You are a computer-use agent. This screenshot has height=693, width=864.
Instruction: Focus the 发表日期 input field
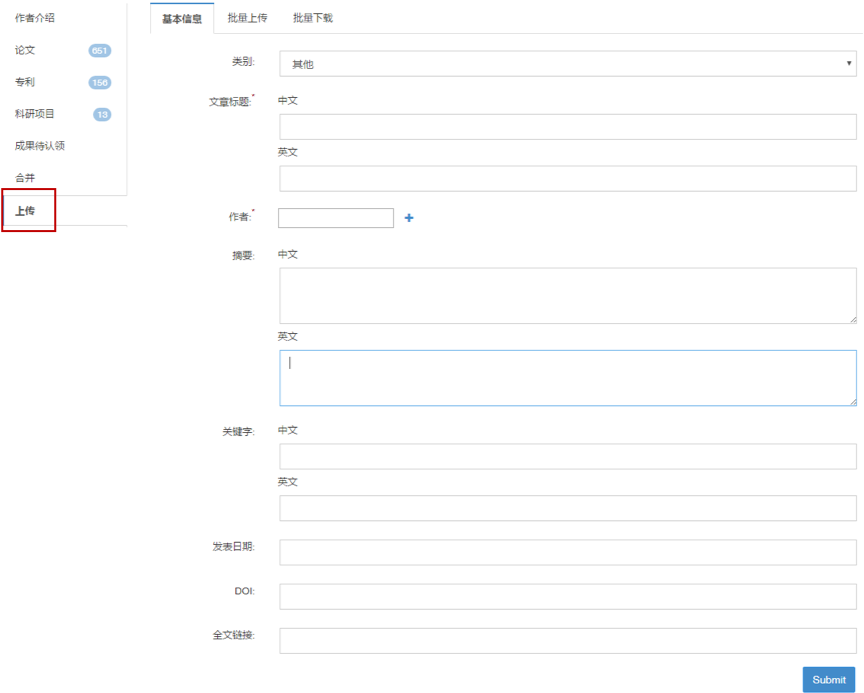point(567,552)
